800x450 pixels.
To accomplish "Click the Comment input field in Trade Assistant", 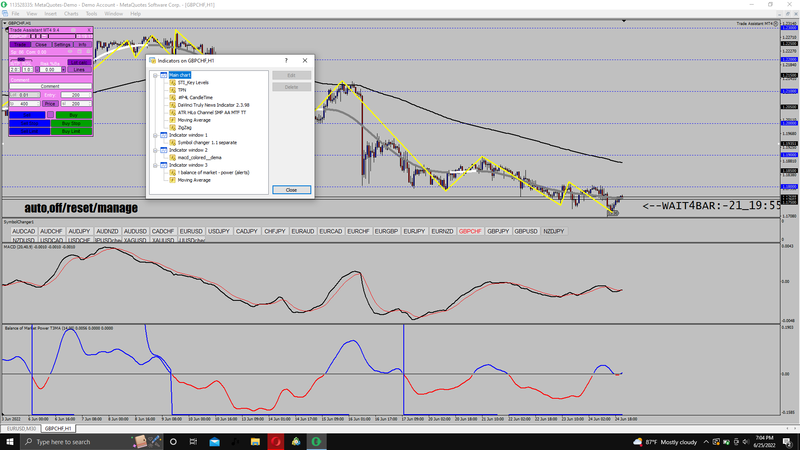I will tap(52, 87).
